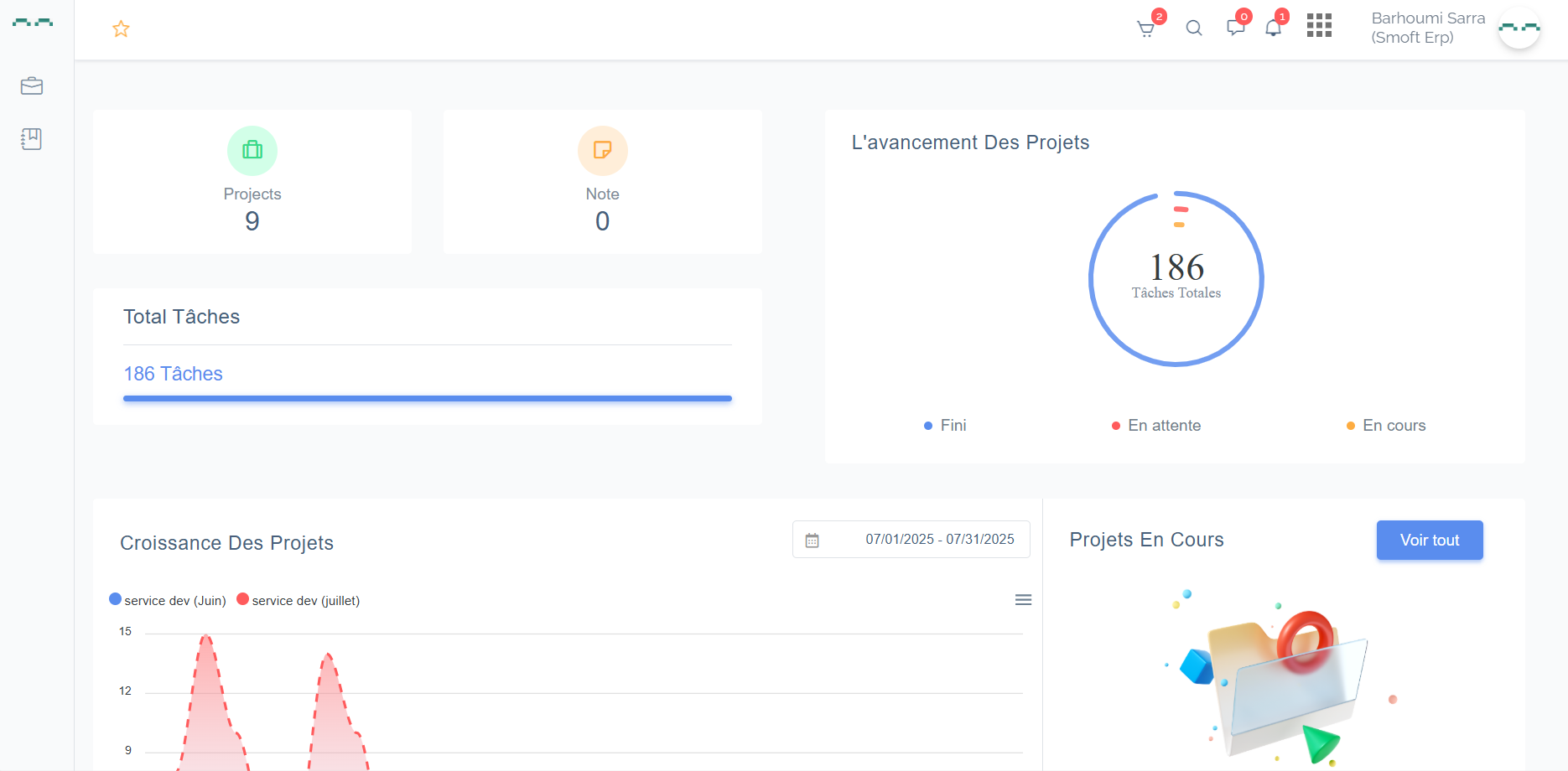Open the date range picker field

(x=911, y=540)
